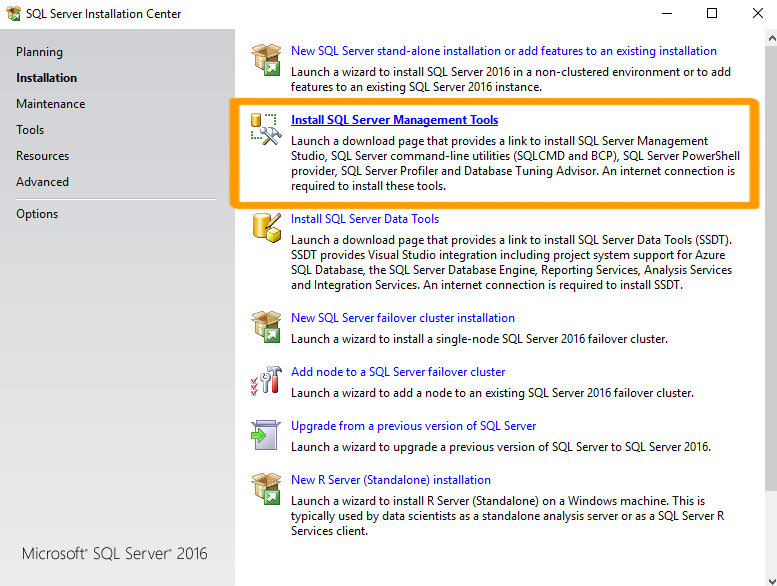Open the Tools section

[30, 130]
